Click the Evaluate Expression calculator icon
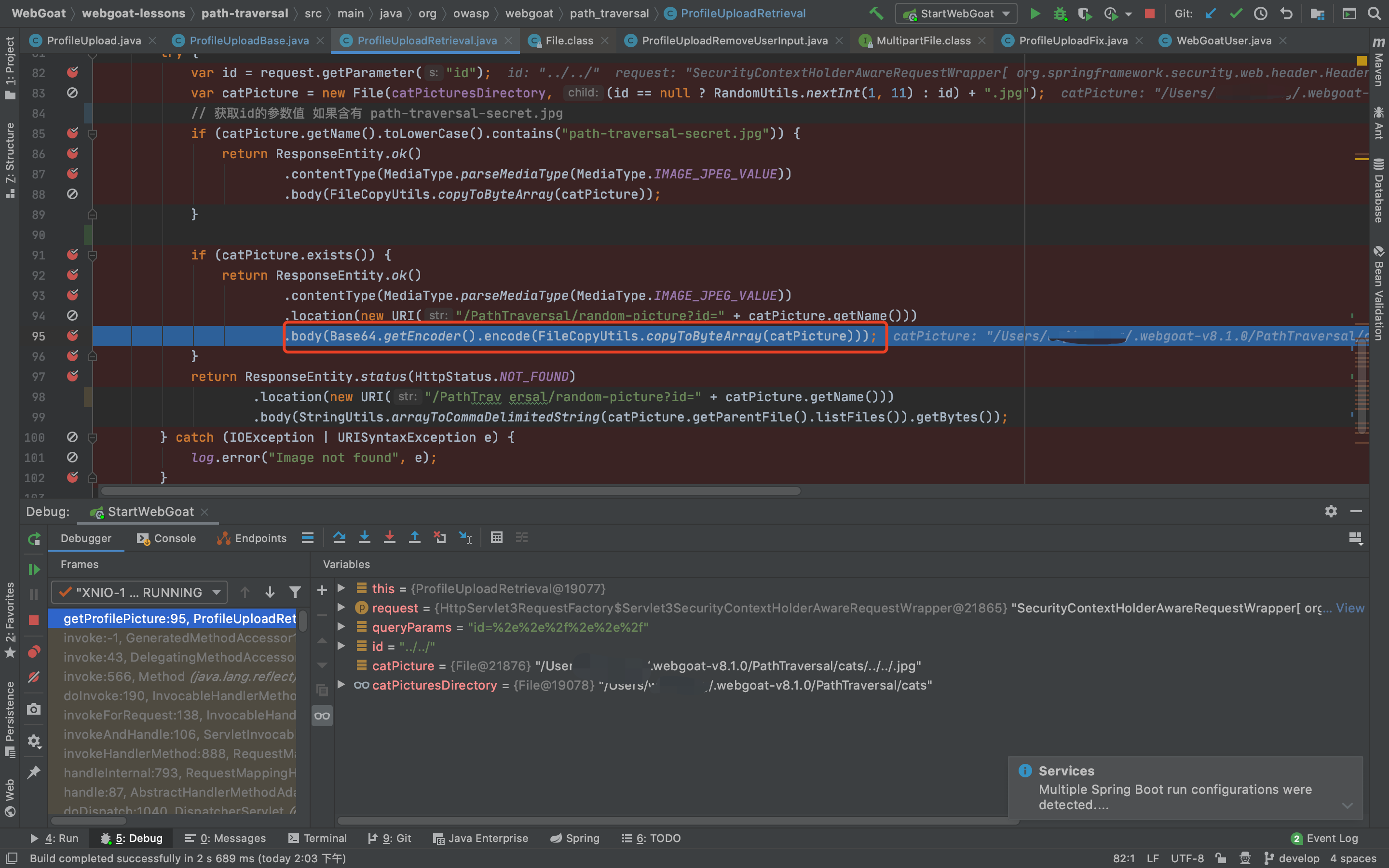1389x868 pixels. coord(496,538)
